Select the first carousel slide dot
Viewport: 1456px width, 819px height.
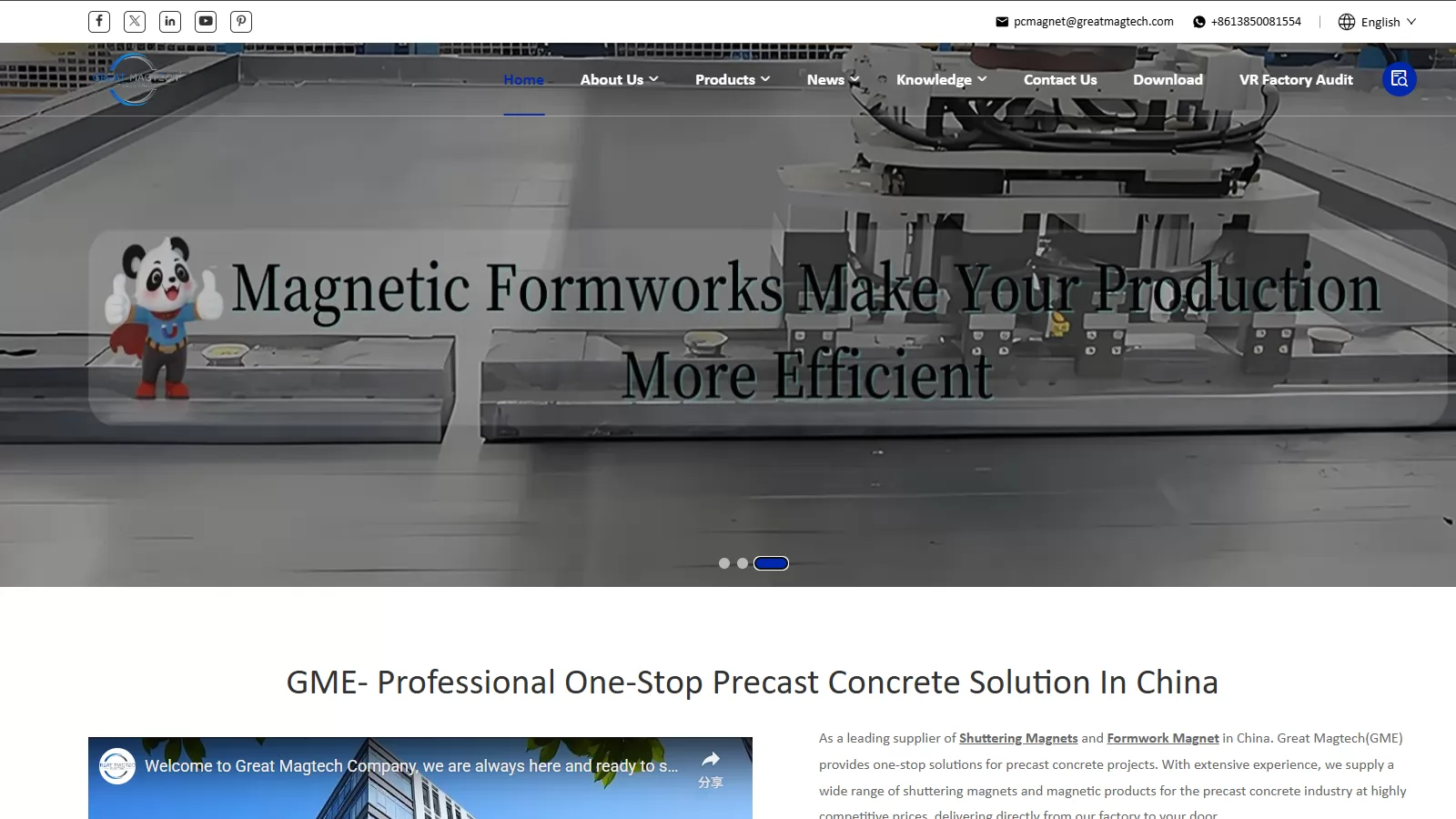pyautogui.click(x=724, y=563)
